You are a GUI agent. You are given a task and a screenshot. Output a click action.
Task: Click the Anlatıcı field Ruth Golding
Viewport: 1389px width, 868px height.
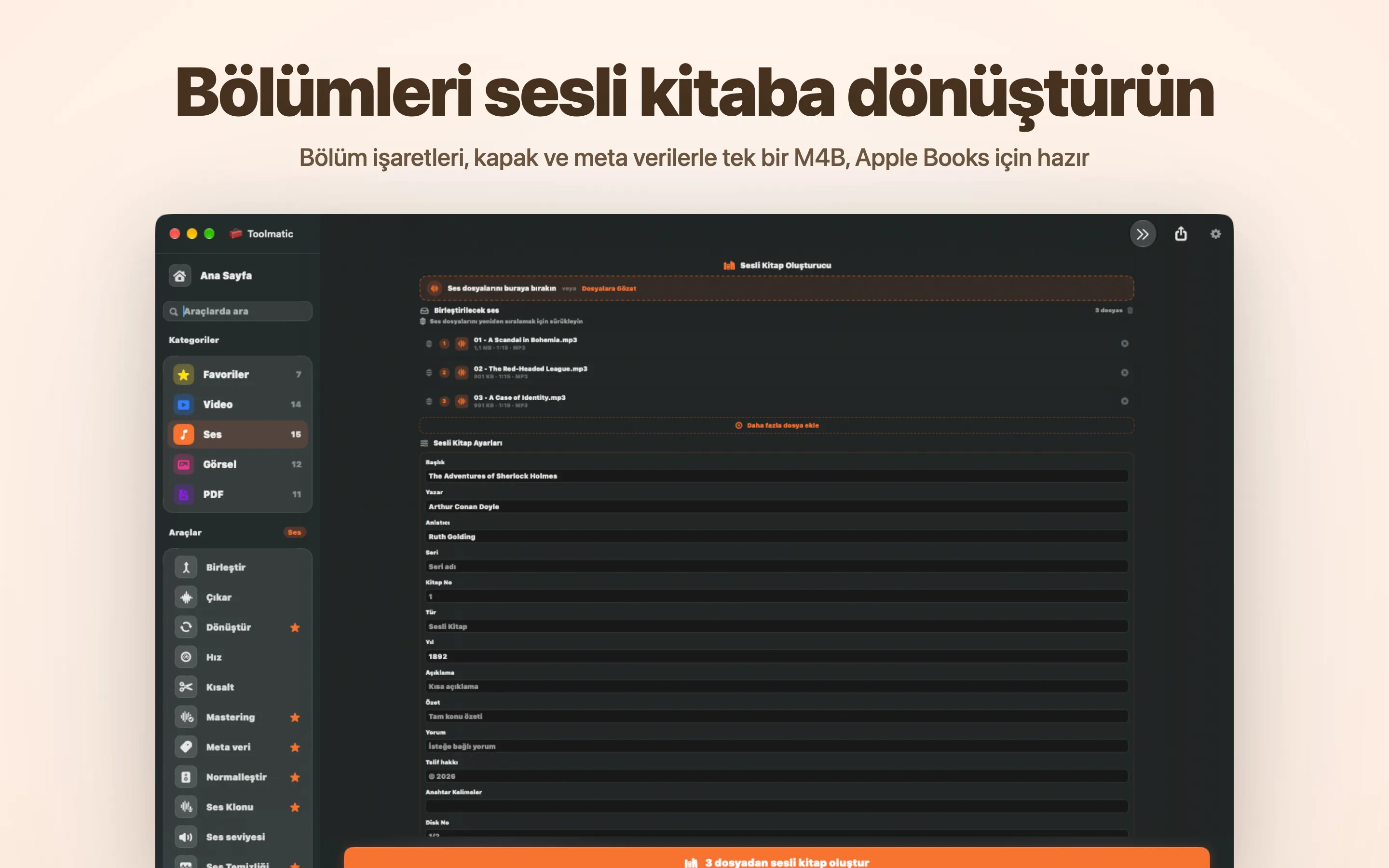tap(776, 536)
